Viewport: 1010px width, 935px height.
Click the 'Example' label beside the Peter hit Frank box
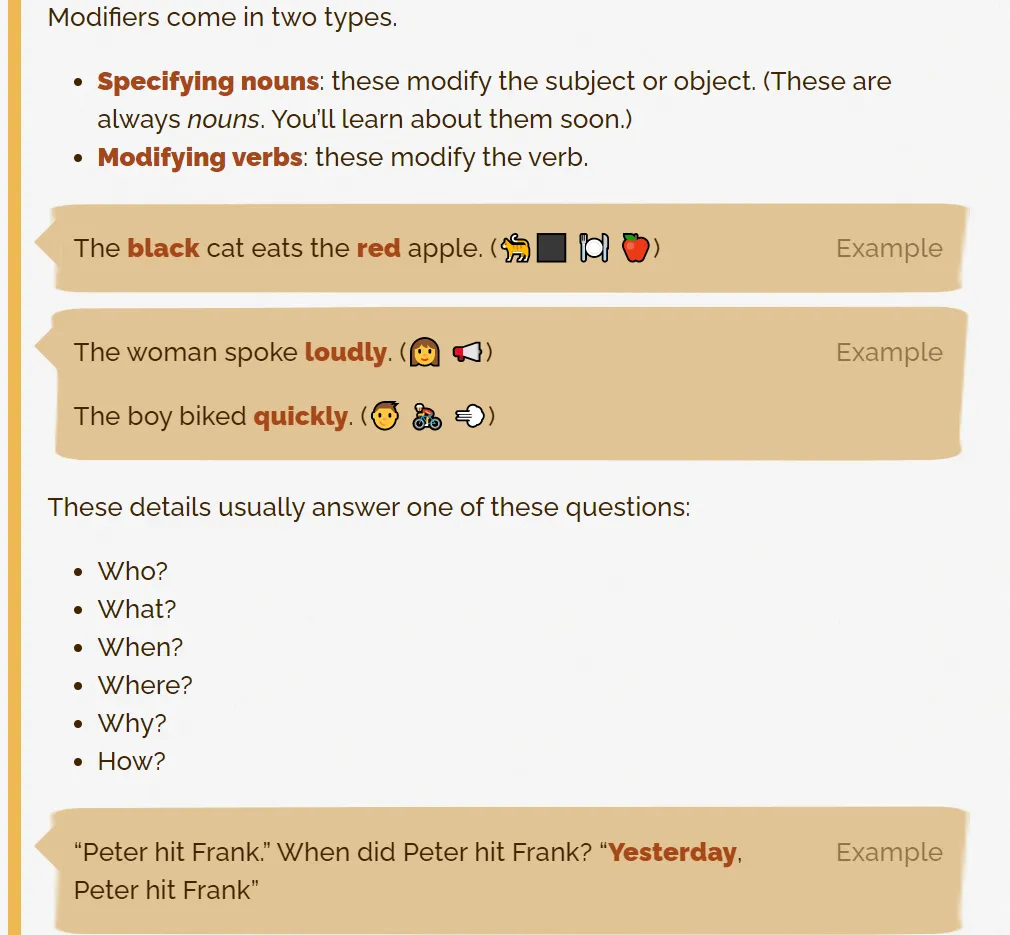[889, 852]
